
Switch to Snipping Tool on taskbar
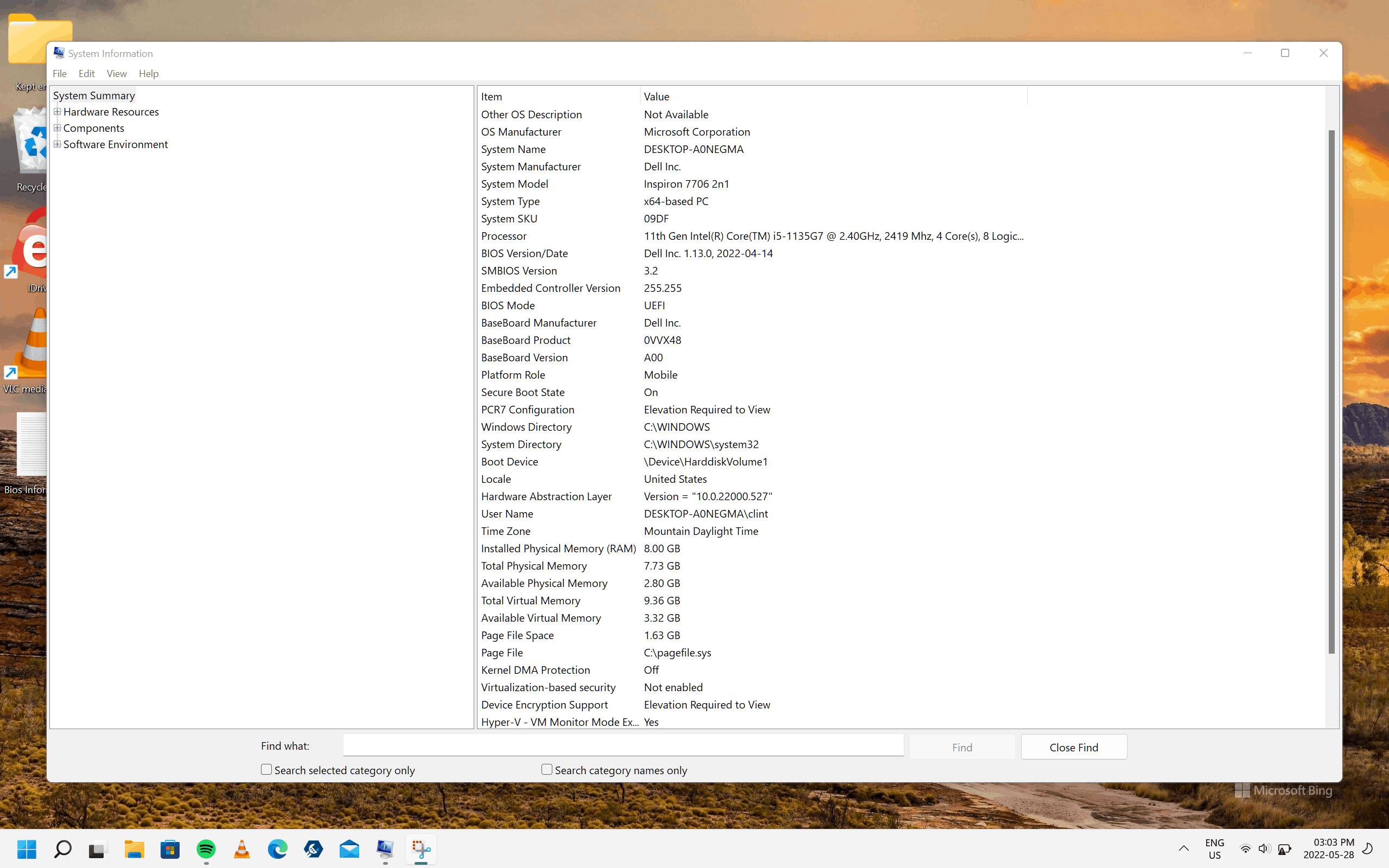point(420,848)
